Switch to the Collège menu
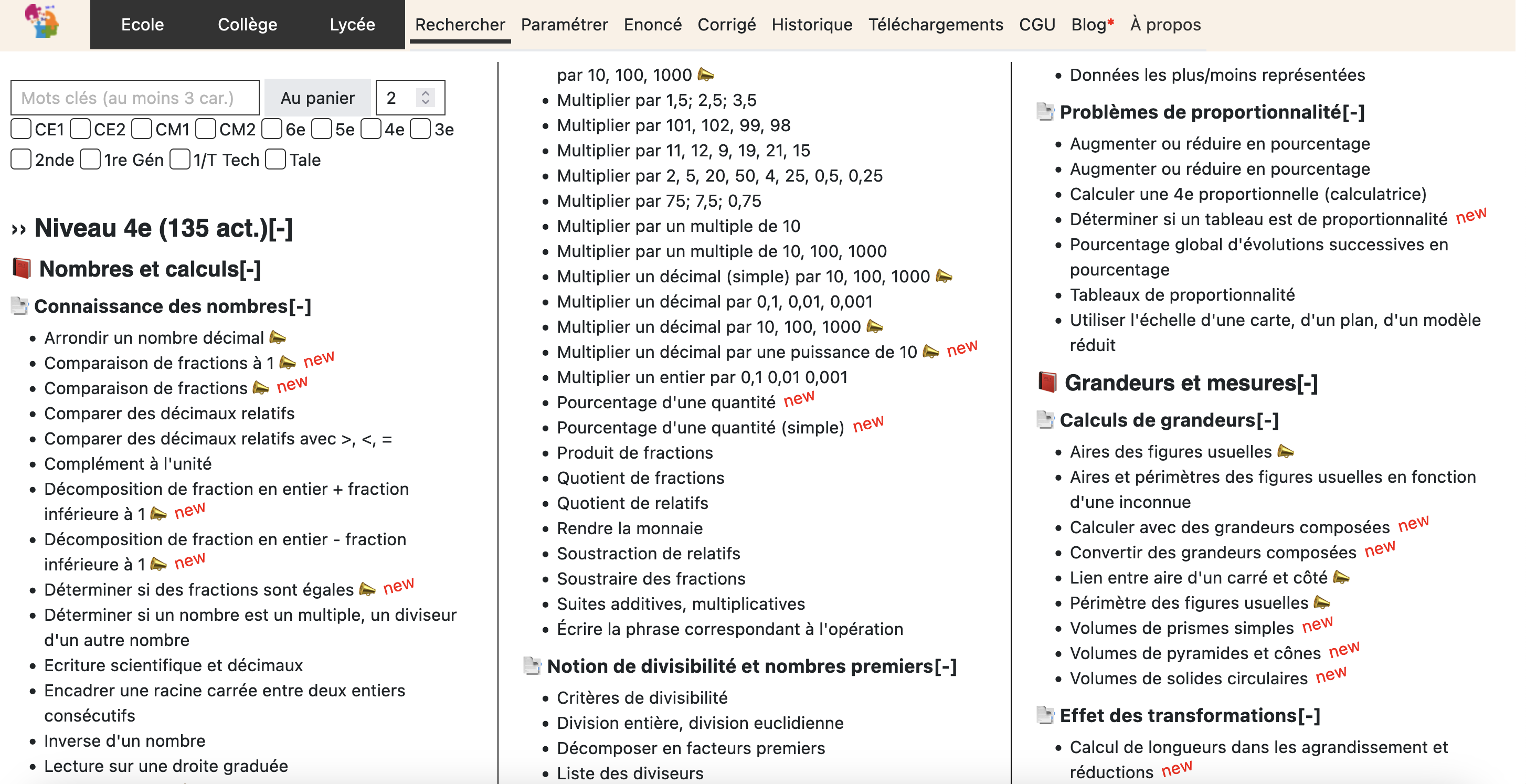Image resolution: width=1526 pixels, height=784 pixels. tap(247, 25)
